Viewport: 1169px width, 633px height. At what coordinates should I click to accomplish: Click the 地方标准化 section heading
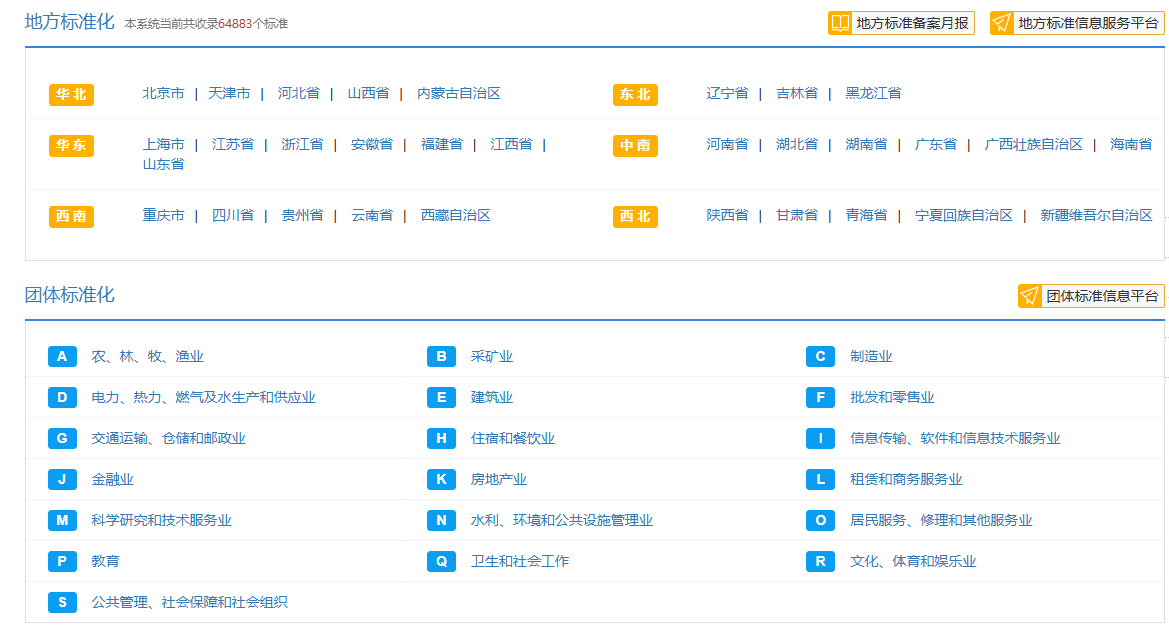[70, 21]
